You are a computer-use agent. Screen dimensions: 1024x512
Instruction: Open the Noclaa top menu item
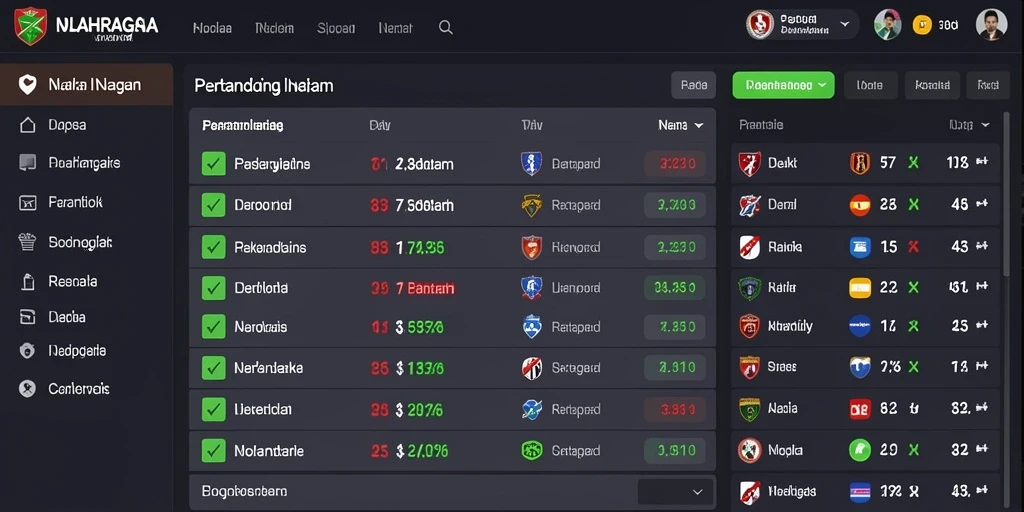(x=213, y=28)
